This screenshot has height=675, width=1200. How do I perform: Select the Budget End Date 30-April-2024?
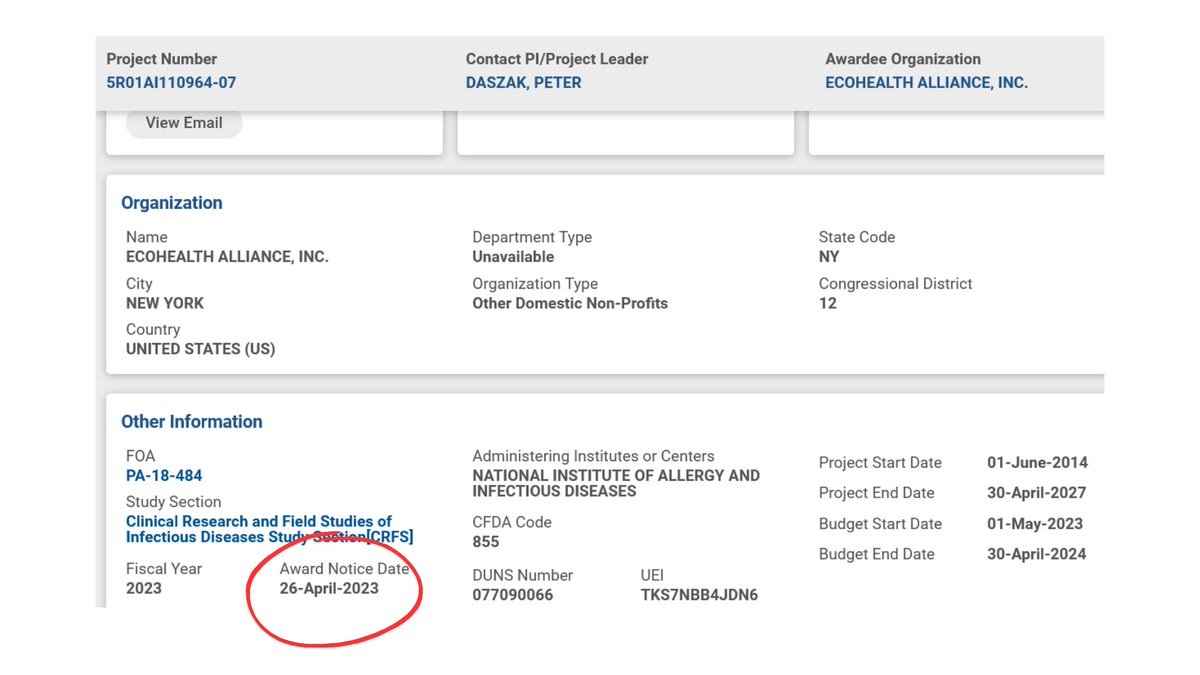click(x=1036, y=554)
